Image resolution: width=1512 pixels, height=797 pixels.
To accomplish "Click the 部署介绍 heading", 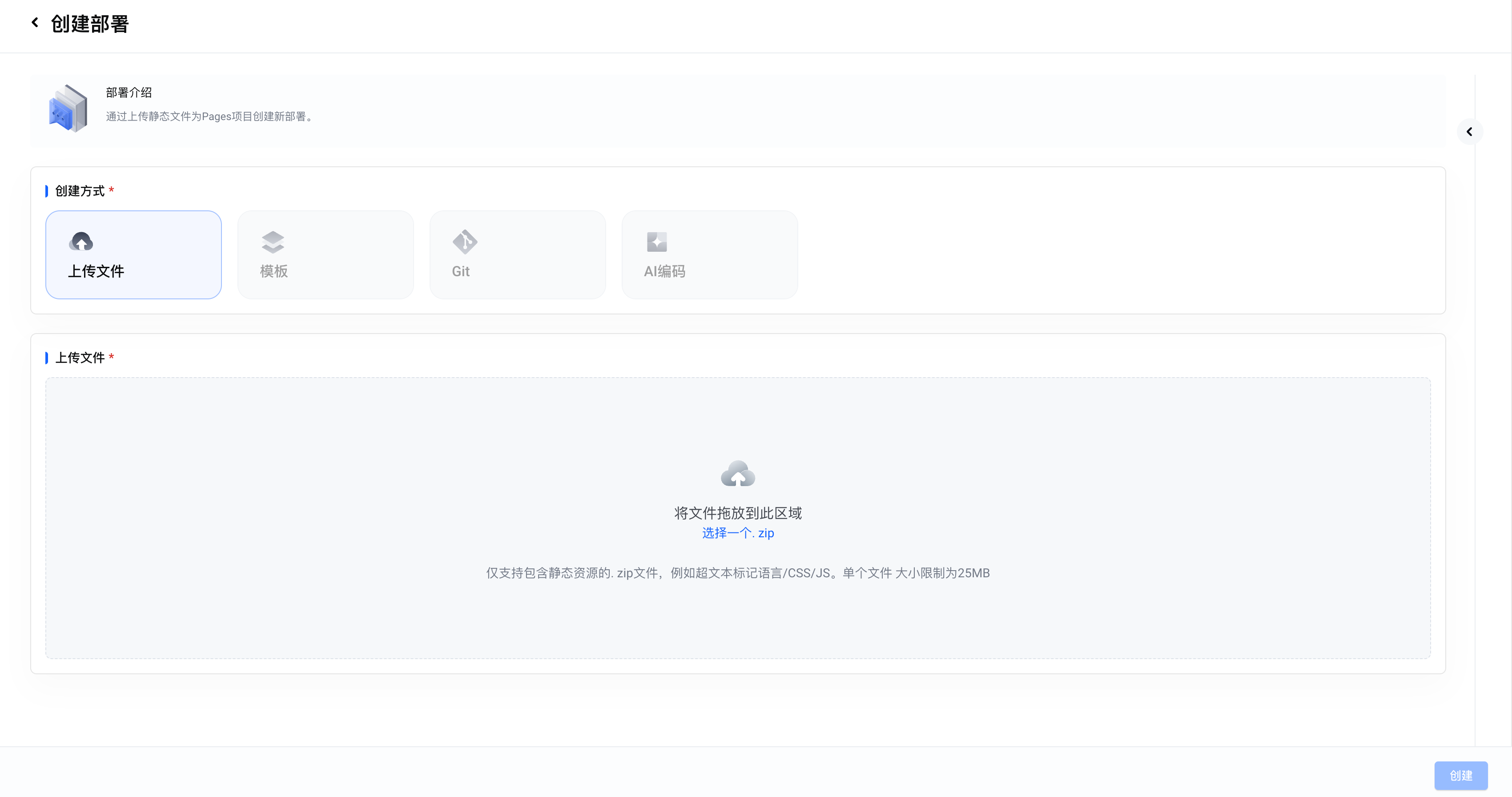I will (x=129, y=93).
